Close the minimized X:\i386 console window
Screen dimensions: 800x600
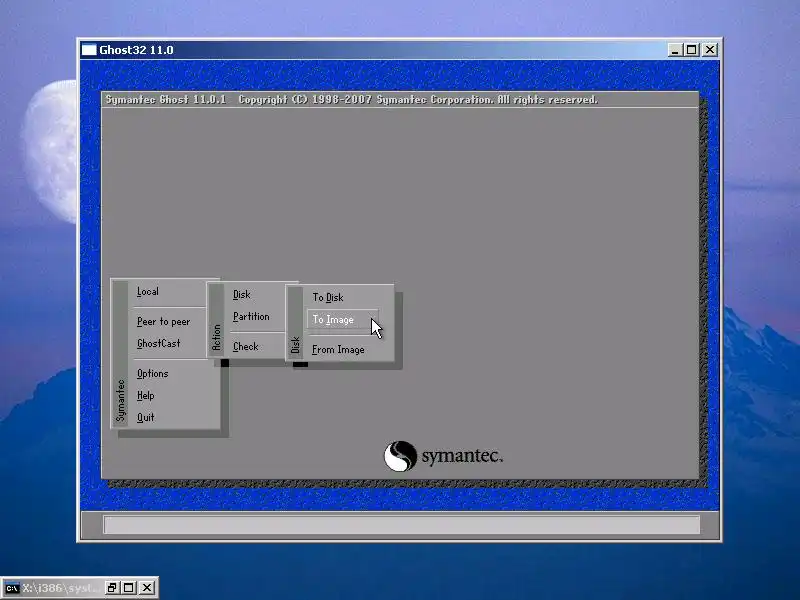147,588
